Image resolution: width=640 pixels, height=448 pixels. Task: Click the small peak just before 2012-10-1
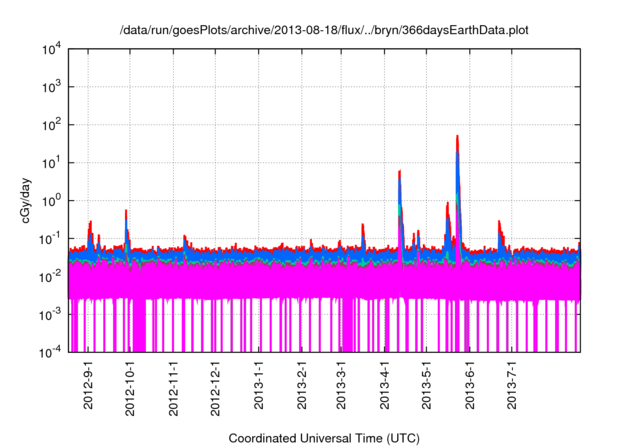[126, 214]
